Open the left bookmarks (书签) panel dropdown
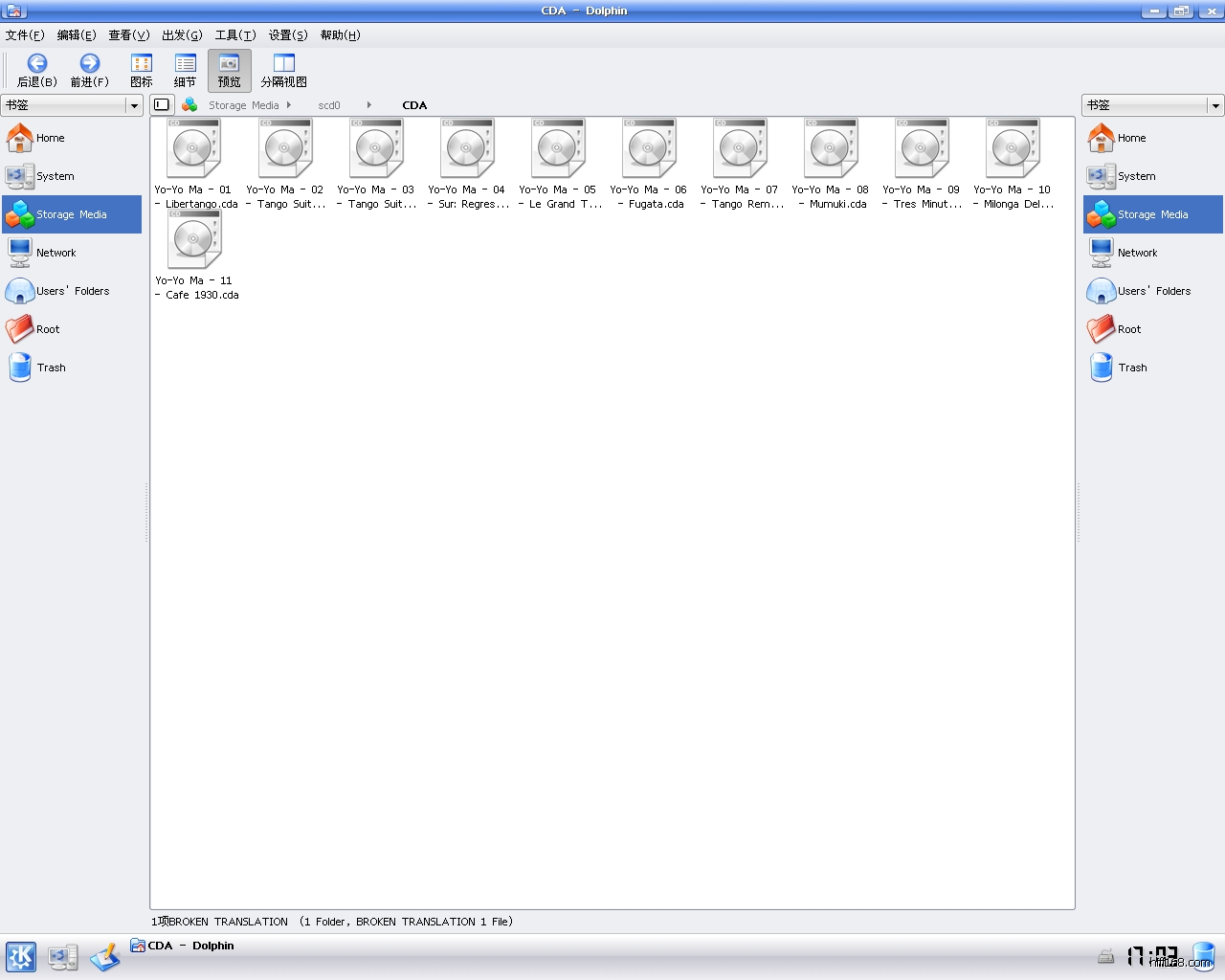The image size is (1225, 980). (x=134, y=105)
